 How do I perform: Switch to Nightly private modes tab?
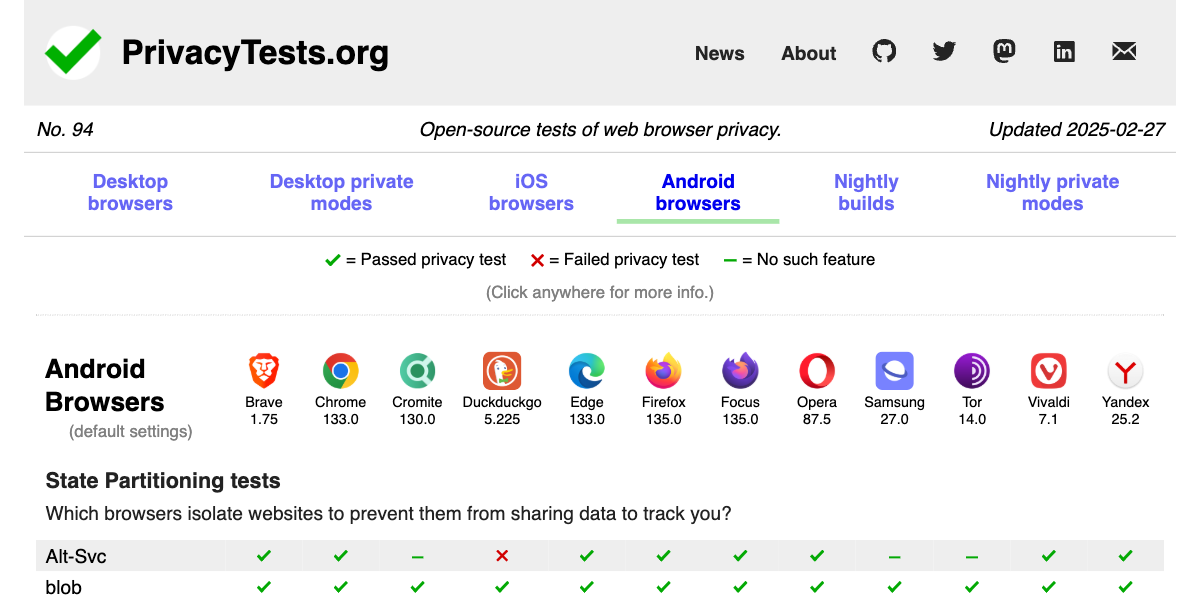1052,192
